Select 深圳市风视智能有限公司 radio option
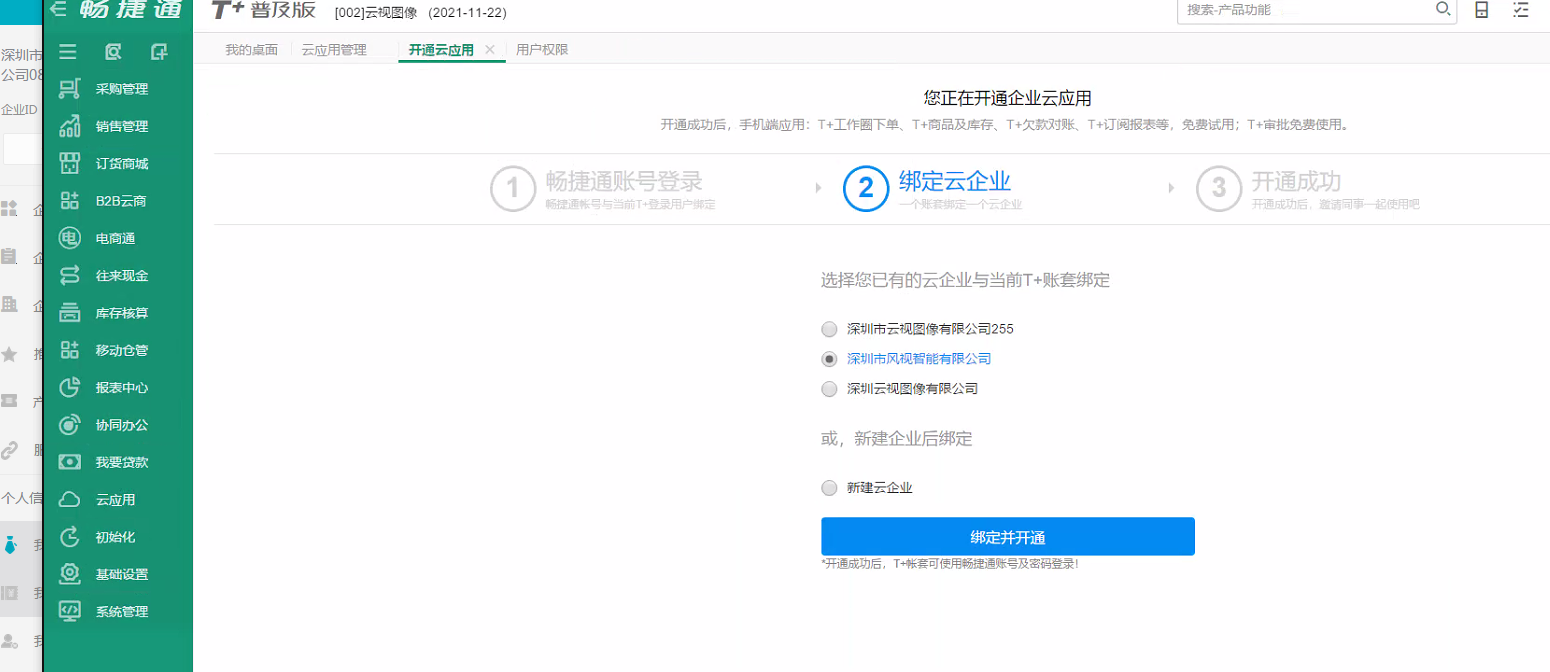This screenshot has width=1550, height=672. [x=828, y=358]
